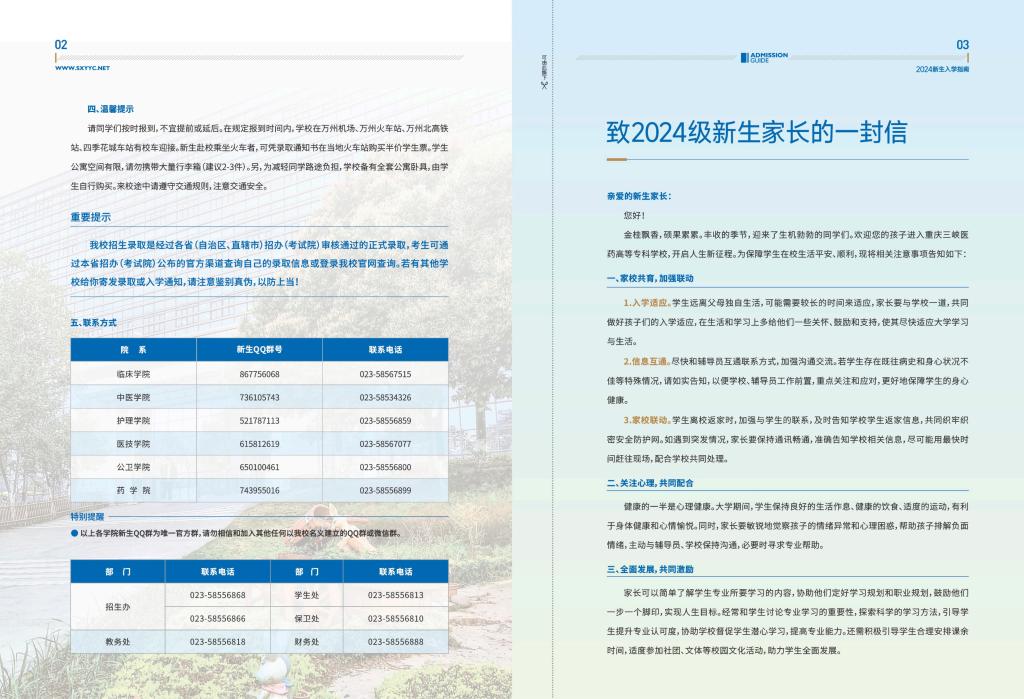Viewport: 1024px width, 699px height.
Task: Click phone number 023-58567515
Action: pyautogui.click(x=385, y=374)
